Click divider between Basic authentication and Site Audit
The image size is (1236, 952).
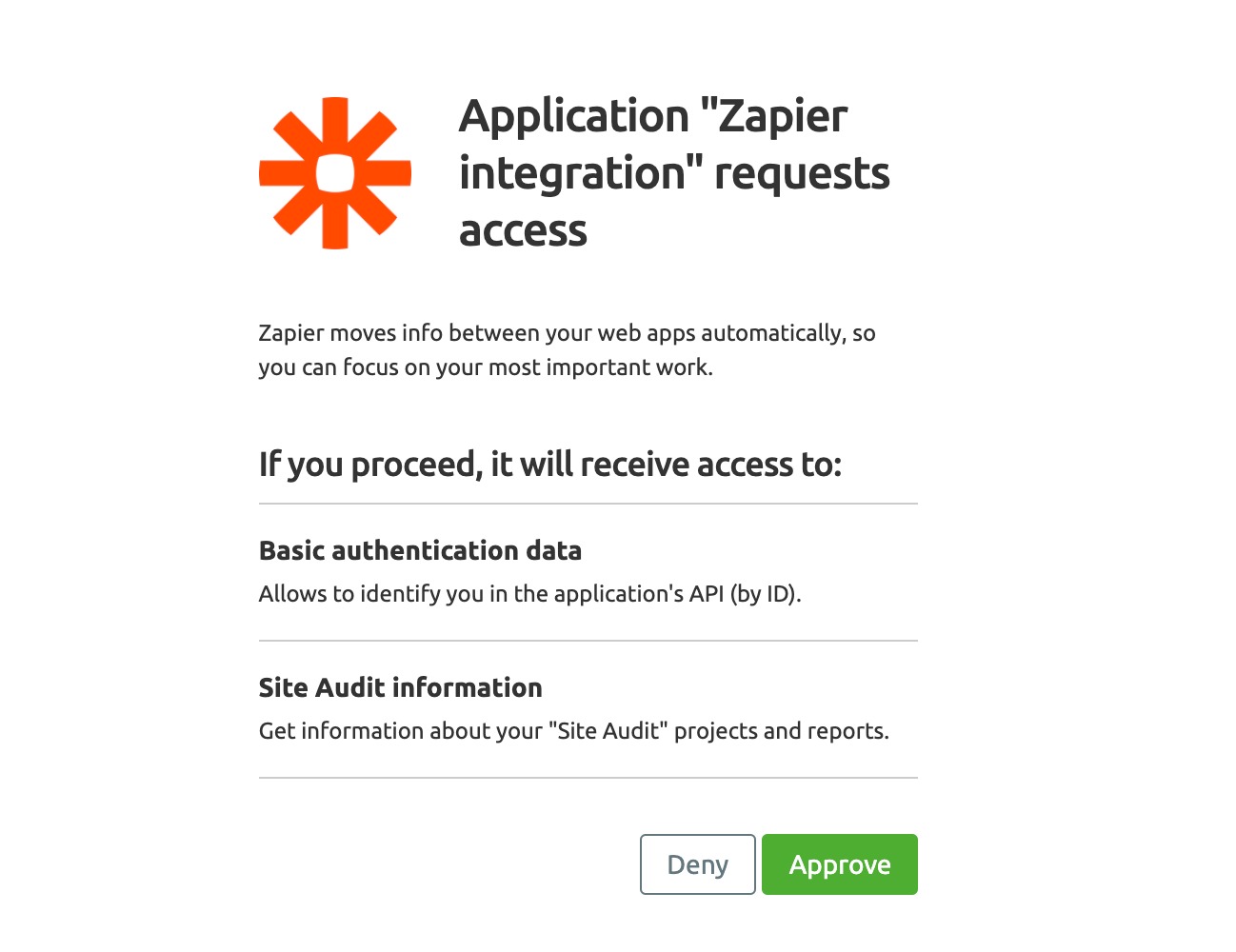(x=588, y=641)
